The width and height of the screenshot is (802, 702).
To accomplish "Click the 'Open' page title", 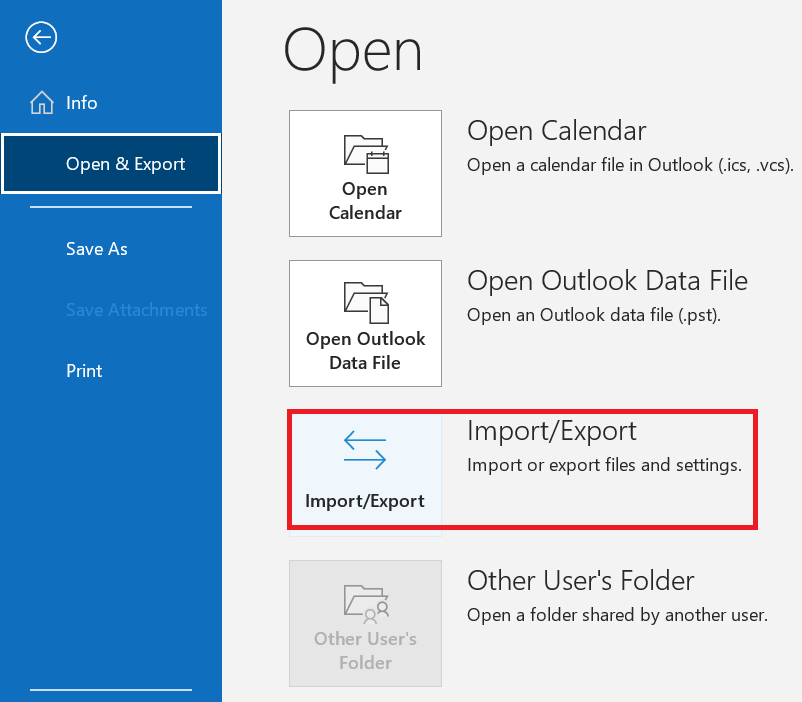I will pyautogui.click(x=353, y=53).
